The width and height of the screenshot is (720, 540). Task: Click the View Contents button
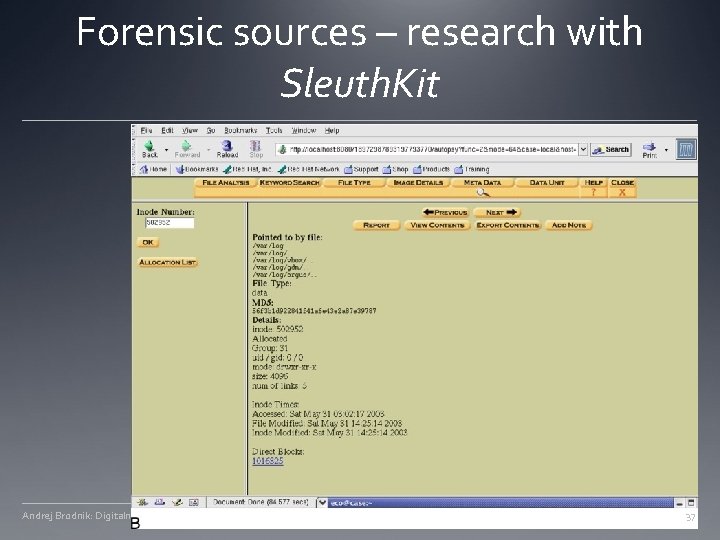coord(437,225)
